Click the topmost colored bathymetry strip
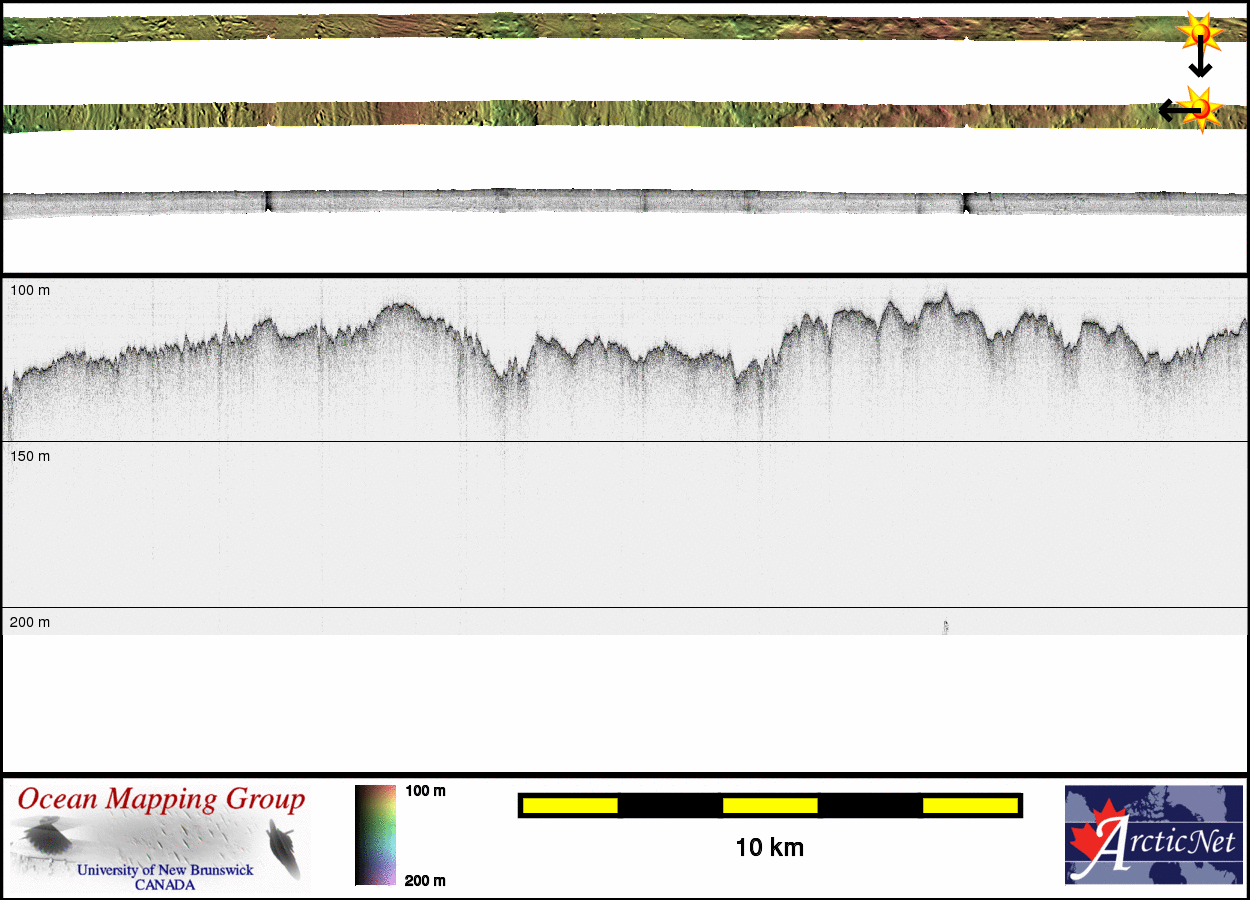This screenshot has height=900, width=1250. 600,26
